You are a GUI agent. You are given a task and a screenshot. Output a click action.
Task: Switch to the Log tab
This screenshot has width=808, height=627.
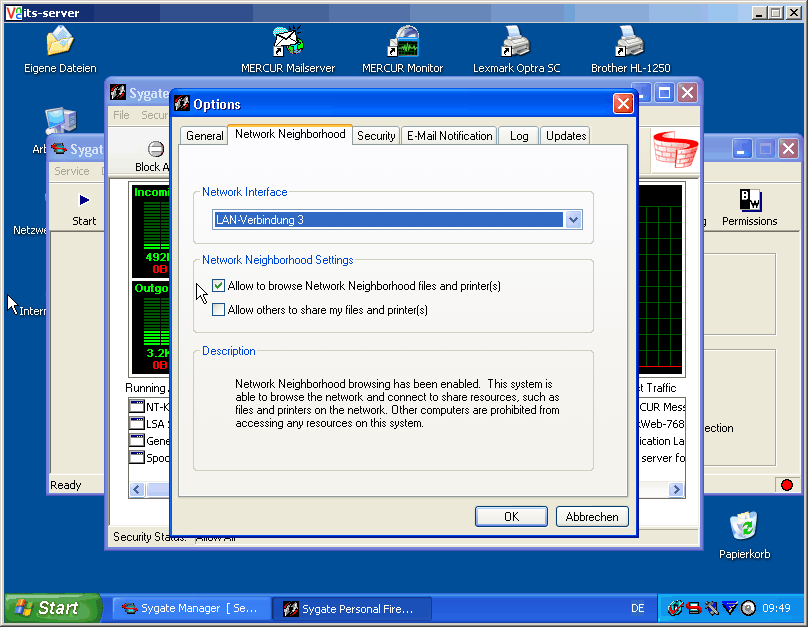coord(519,136)
